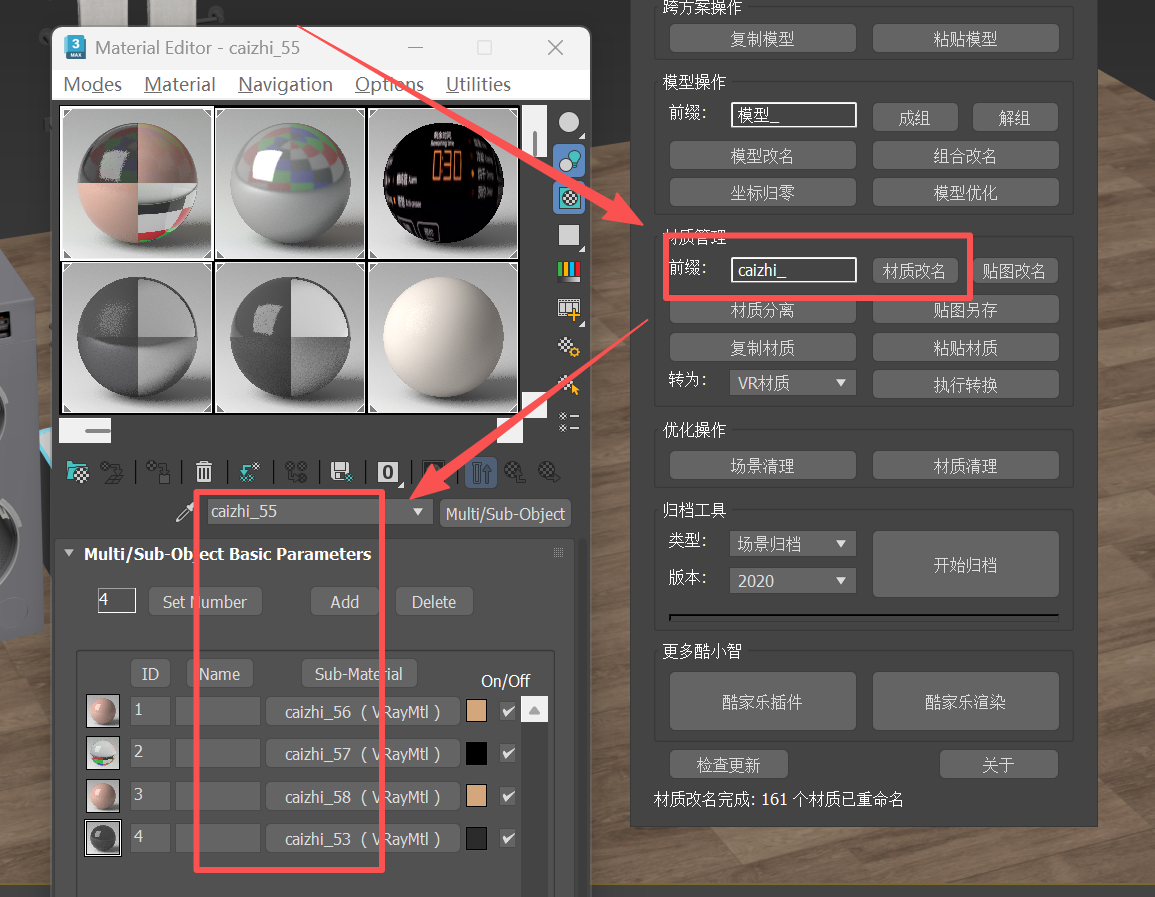Screen dimensions: 1155x897
Task: Click the Make Material Copy icon
Action: point(250,471)
